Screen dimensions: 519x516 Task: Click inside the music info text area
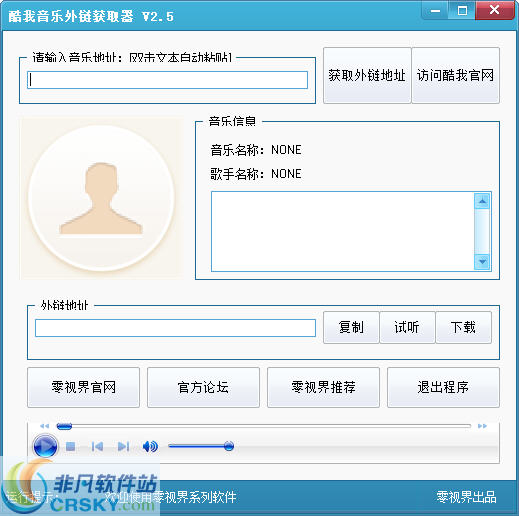343,231
